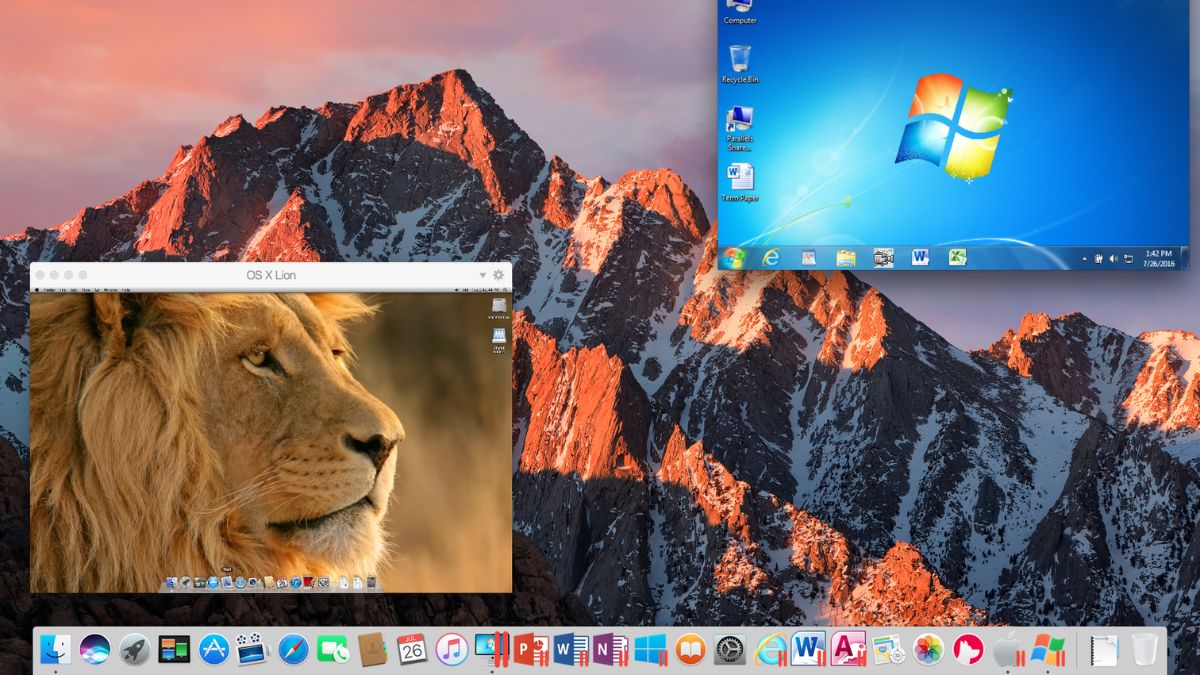Select Term Paper document on Windows desktop

click(x=740, y=183)
